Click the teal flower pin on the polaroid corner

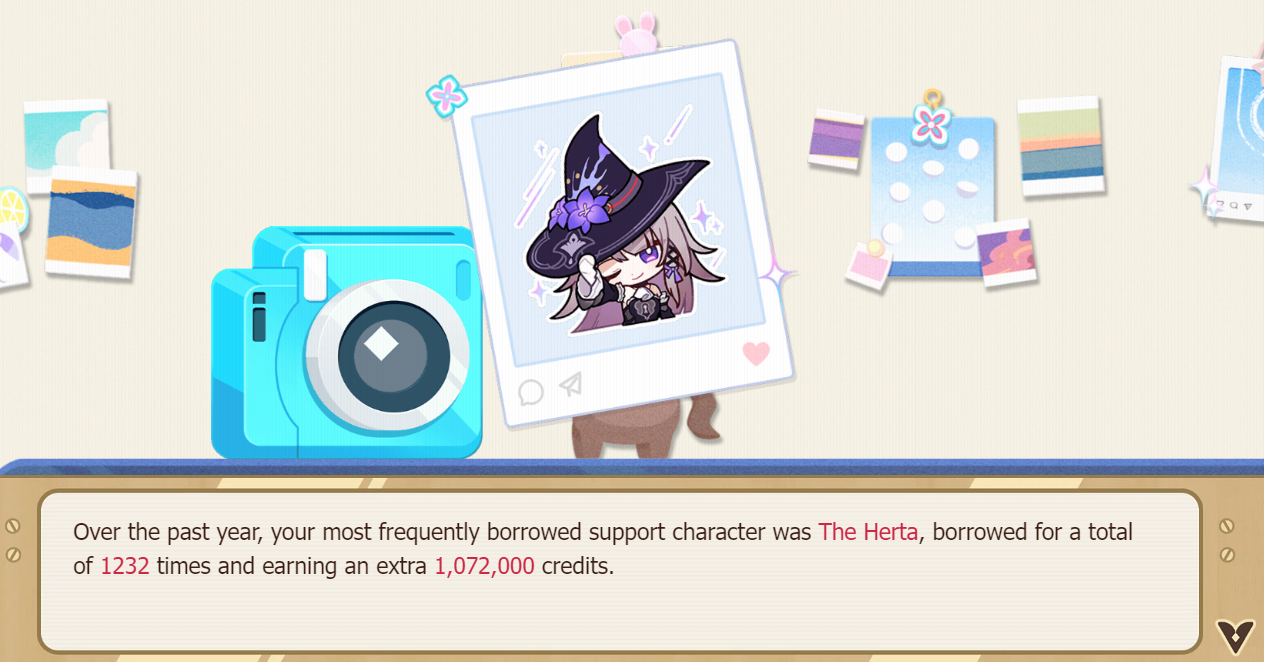(x=447, y=96)
